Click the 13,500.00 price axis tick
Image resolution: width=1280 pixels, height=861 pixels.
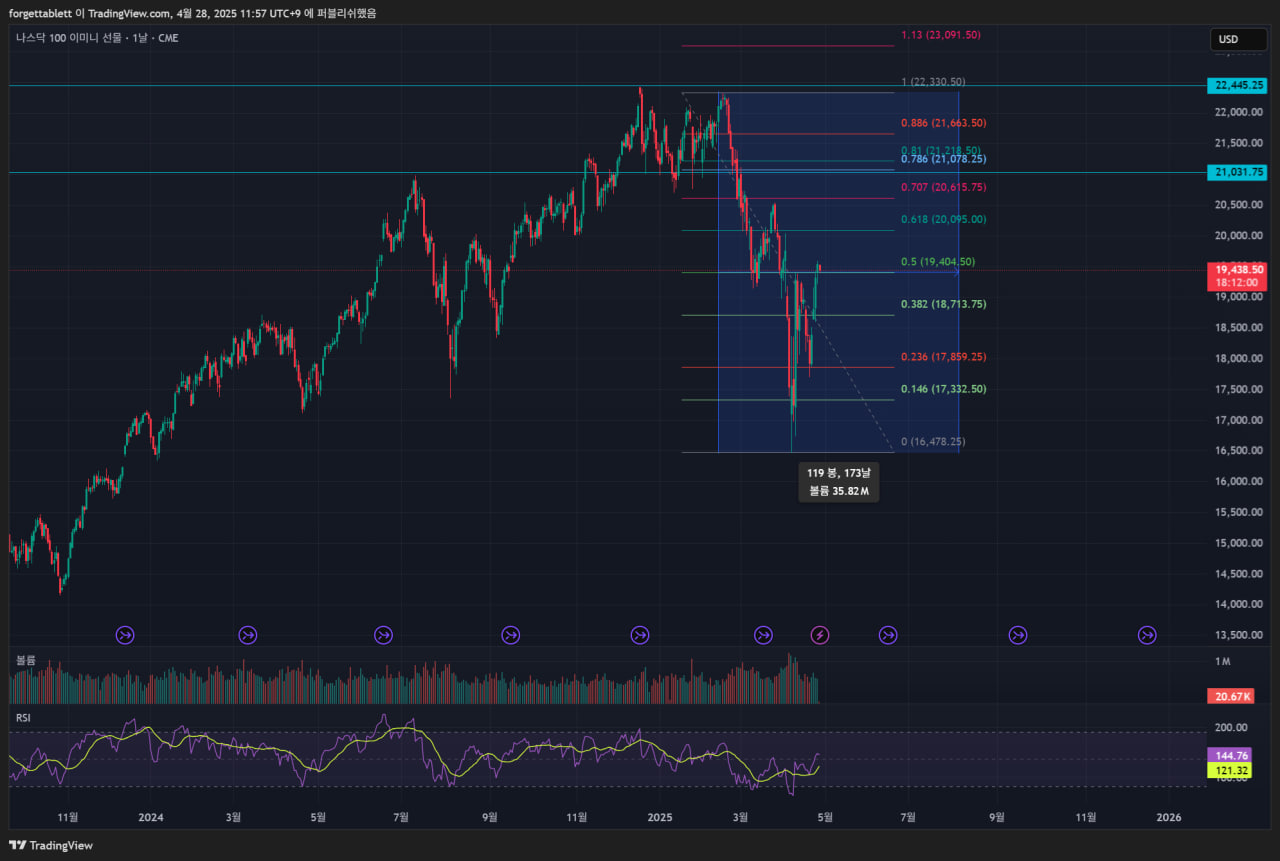(1238, 635)
